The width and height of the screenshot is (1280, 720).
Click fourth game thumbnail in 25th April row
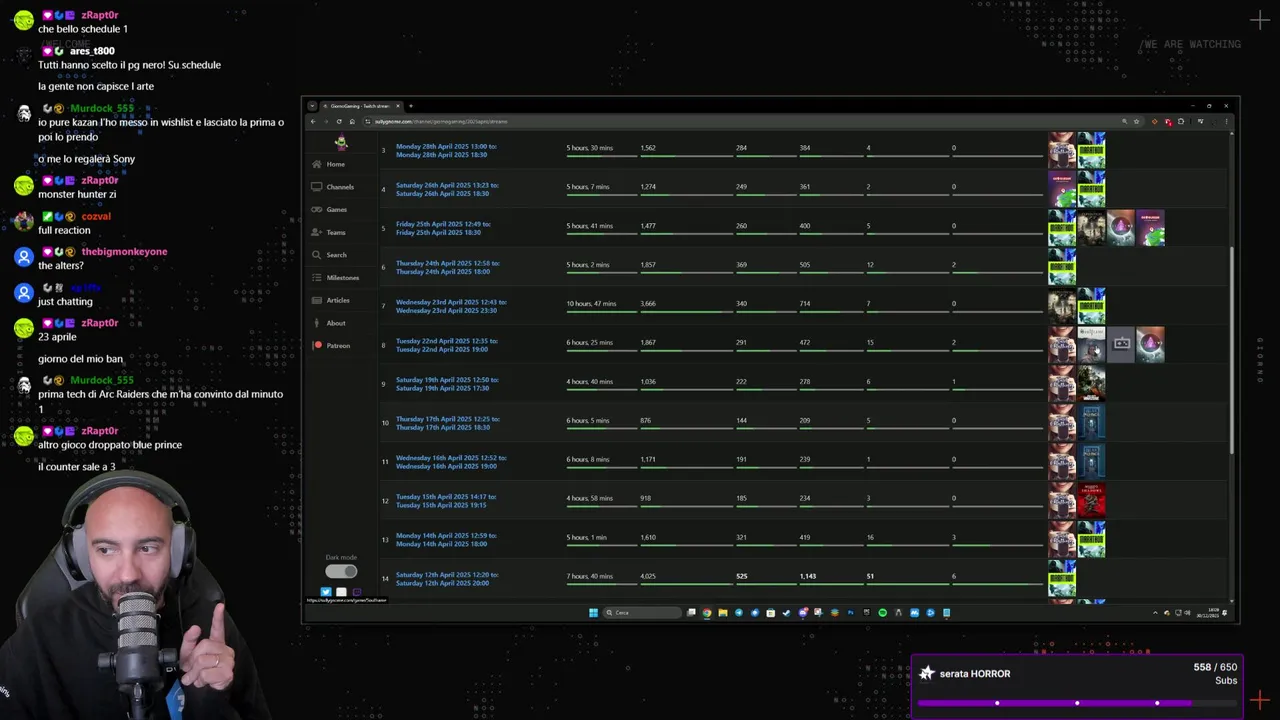1150,228
